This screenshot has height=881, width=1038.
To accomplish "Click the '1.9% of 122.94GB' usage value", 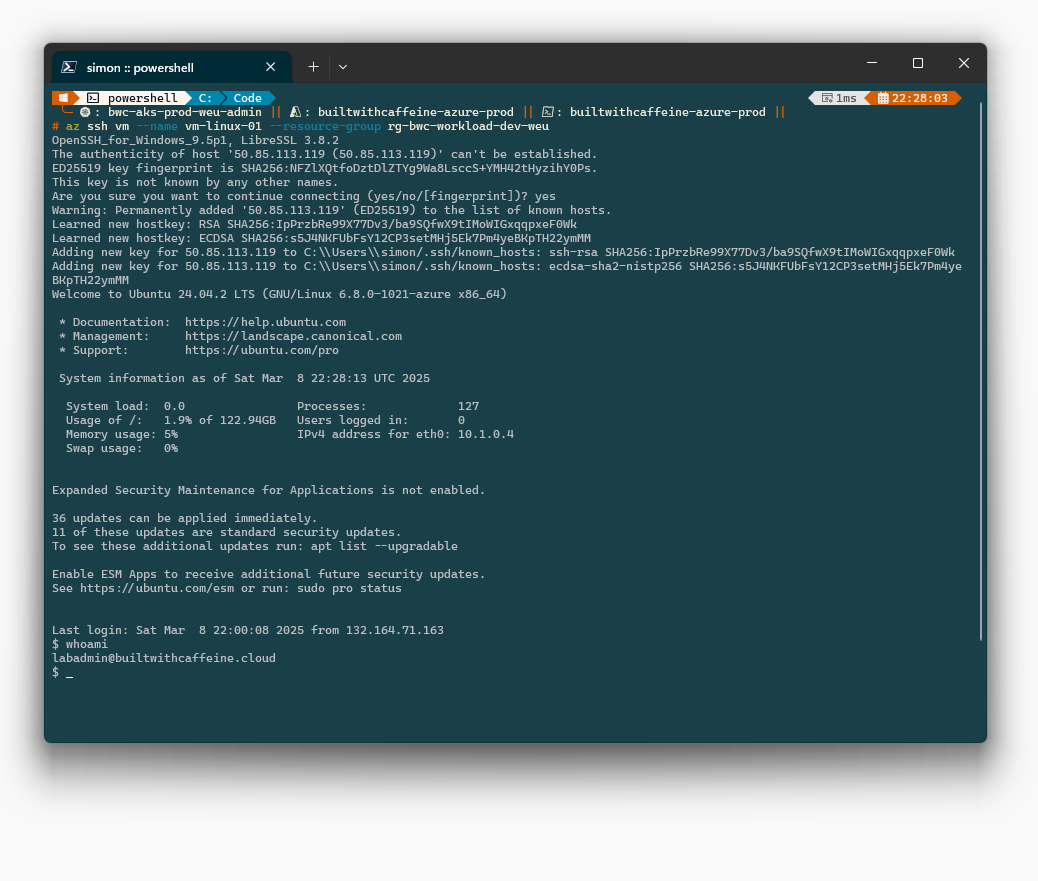I will tap(220, 420).
